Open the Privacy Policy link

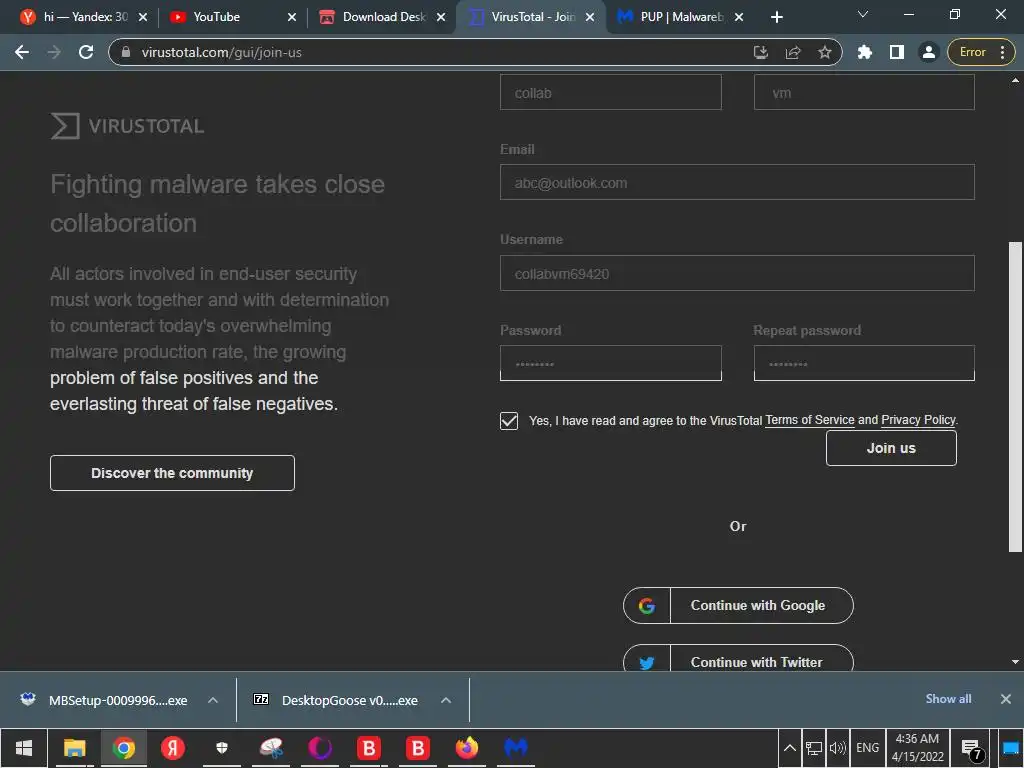click(x=918, y=420)
